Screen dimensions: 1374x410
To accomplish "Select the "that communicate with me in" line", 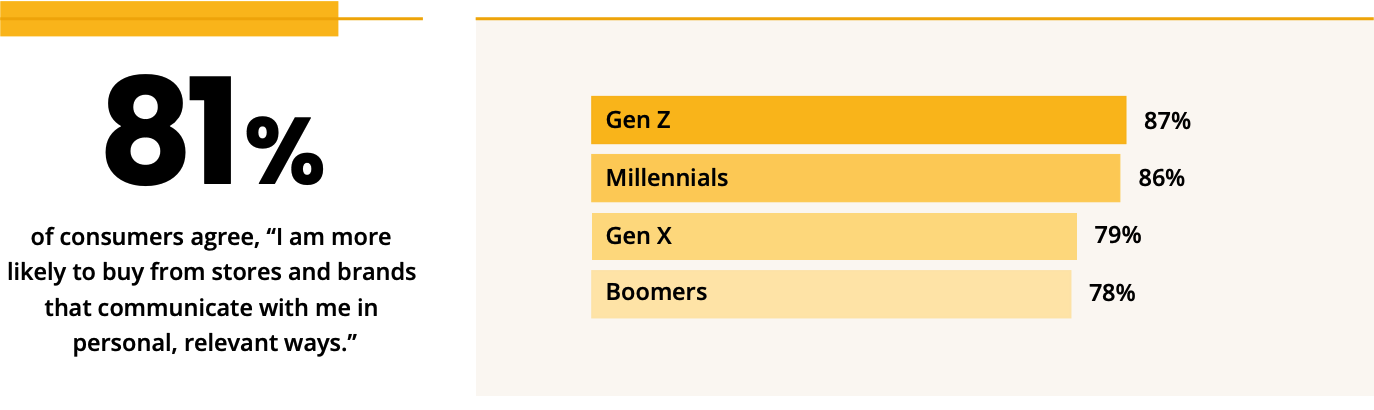I will 211,308.
